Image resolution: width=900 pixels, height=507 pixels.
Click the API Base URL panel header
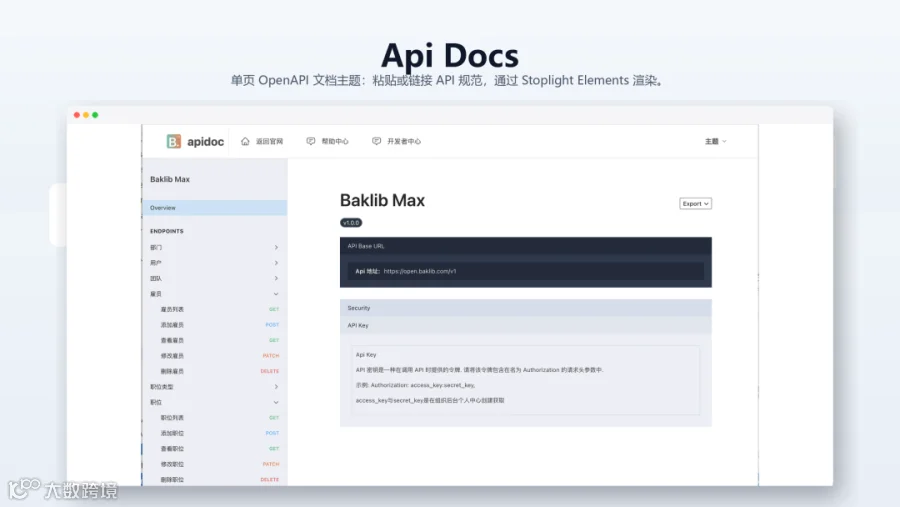(526, 246)
